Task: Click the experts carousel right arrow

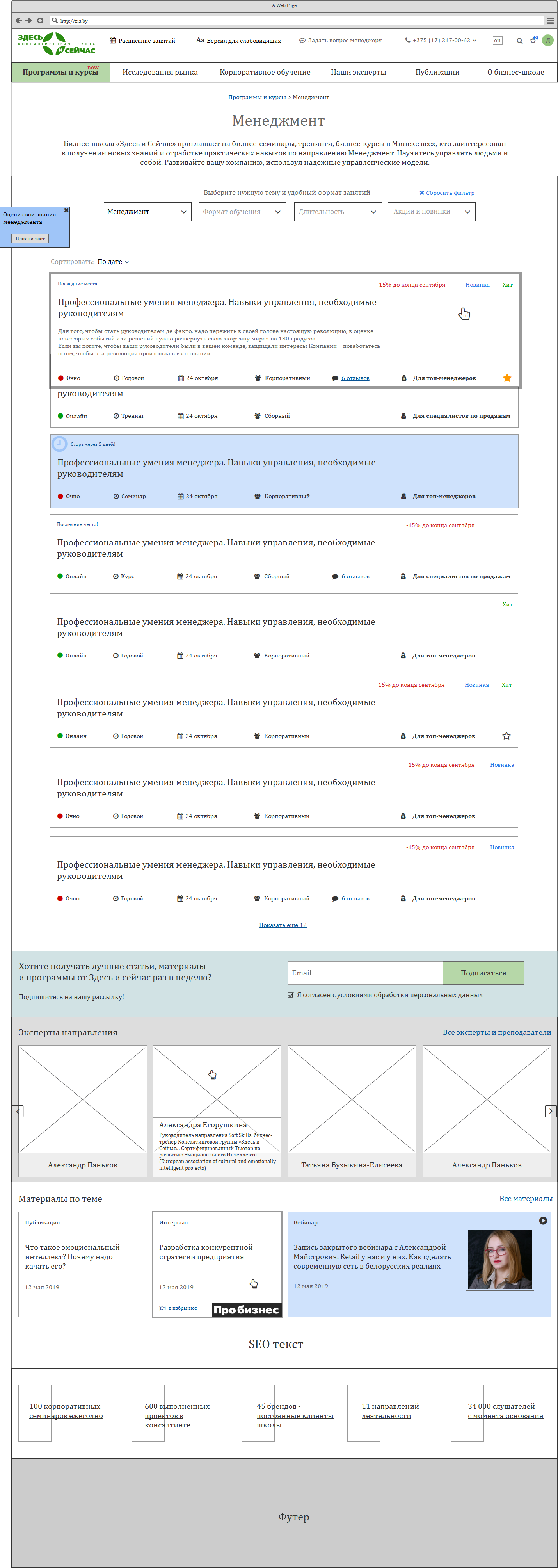Action: click(x=550, y=1111)
